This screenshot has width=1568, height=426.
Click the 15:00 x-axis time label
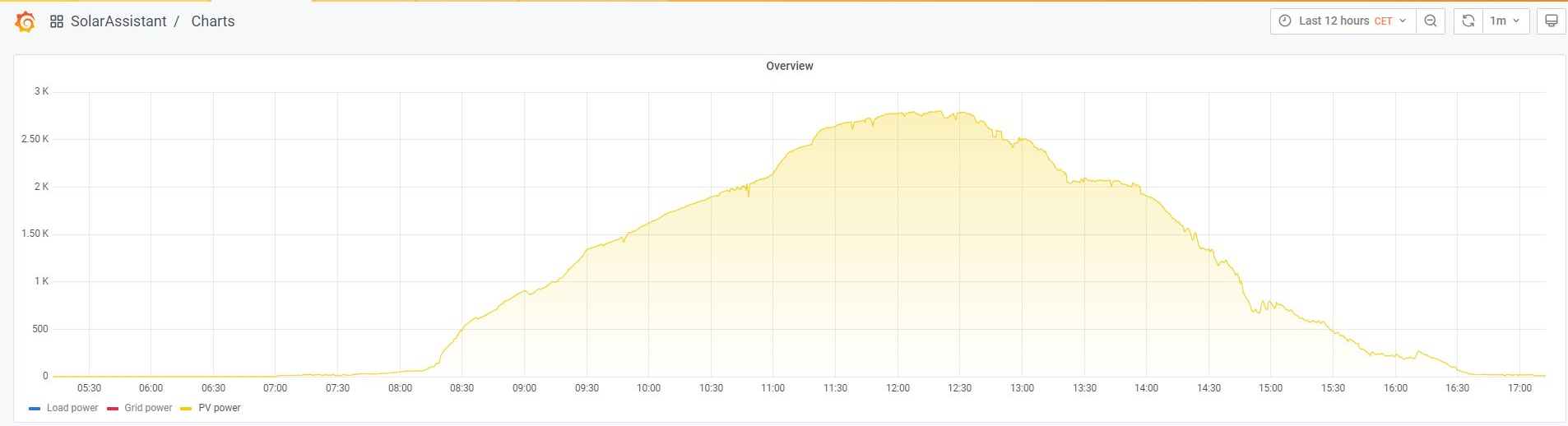(x=1271, y=388)
